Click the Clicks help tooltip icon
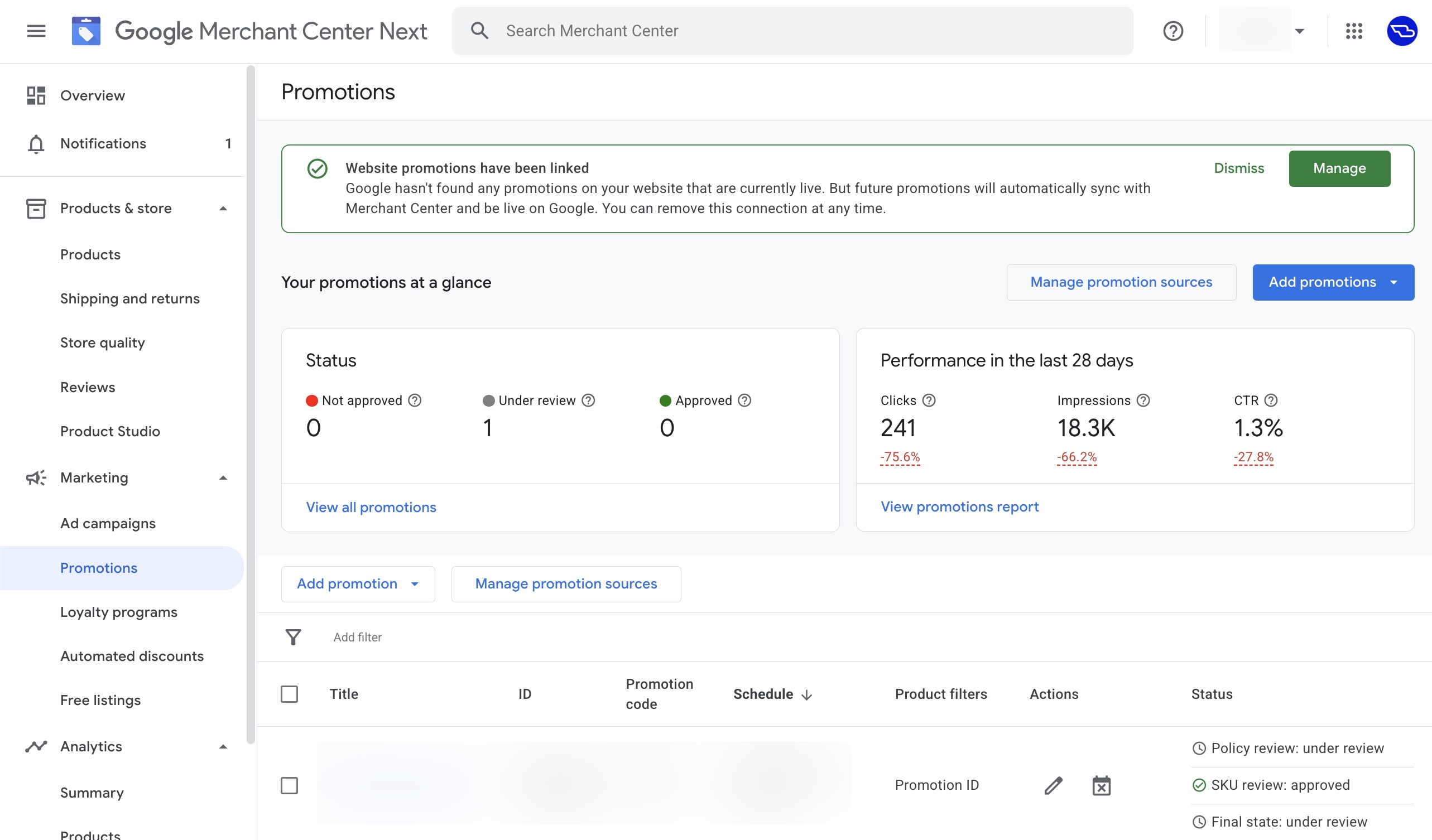This screenshot has width=1432, height=840. click(930, 400)
